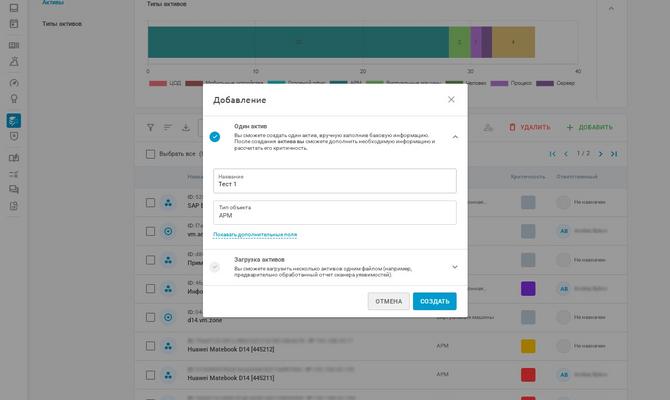Click the Показать дополнительные поля link

(255, 234)
